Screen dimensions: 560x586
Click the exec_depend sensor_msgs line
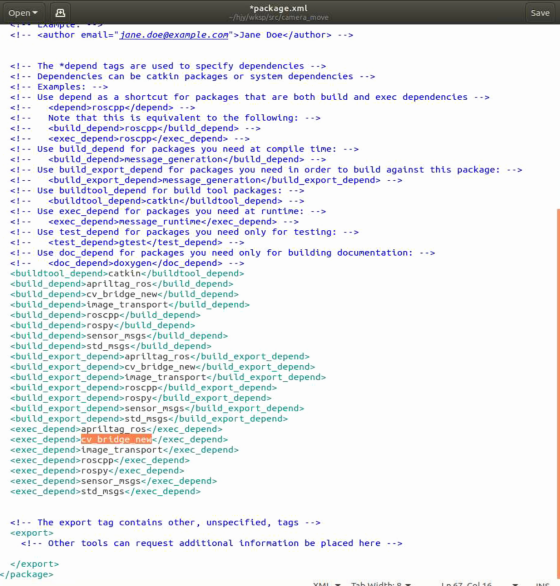[x=114, y=481]
